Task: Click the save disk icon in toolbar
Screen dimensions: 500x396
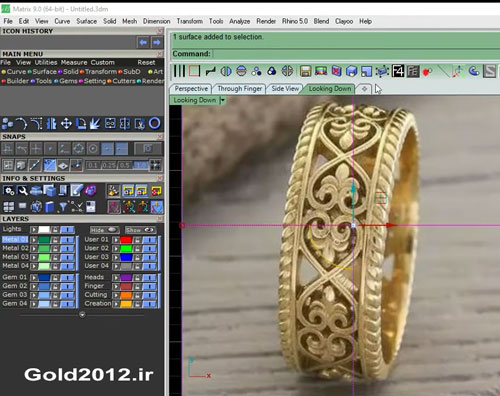Action: pos(305,71)
